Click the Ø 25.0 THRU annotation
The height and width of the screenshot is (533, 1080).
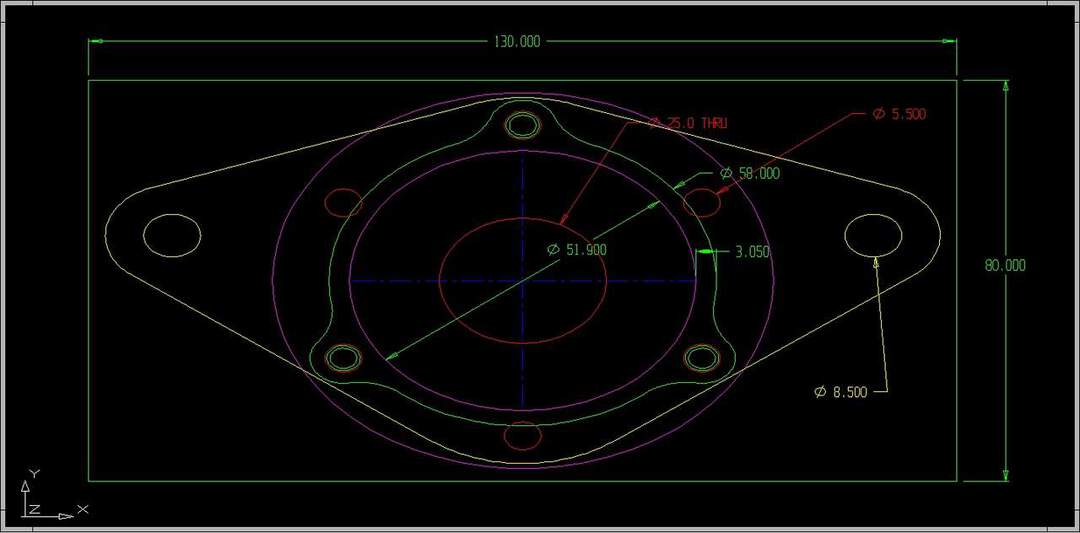click(688, 123)
